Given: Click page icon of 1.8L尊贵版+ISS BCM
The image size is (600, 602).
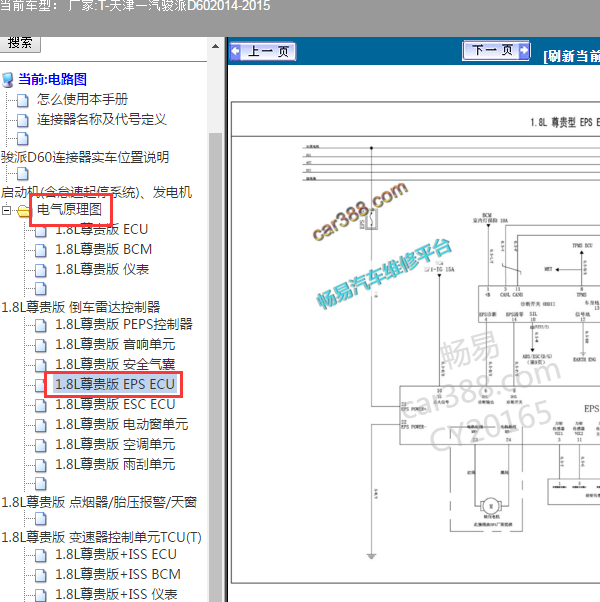Looking at the screenshot, I should (41, 576).
